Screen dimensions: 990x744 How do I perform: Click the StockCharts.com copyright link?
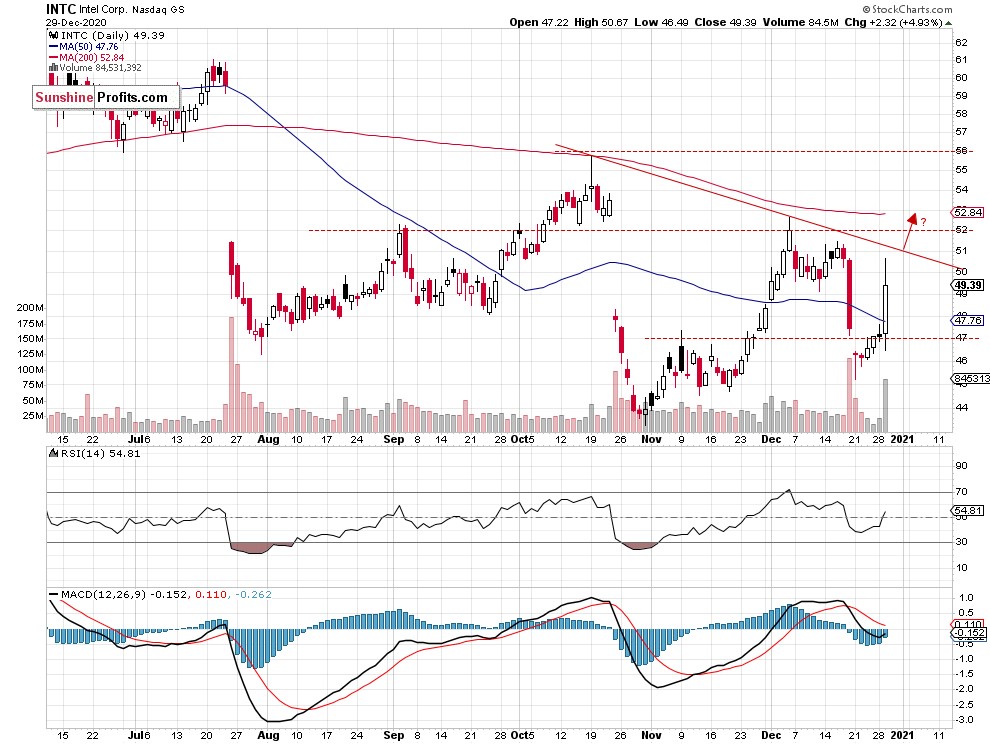click(x=907, y=9)
